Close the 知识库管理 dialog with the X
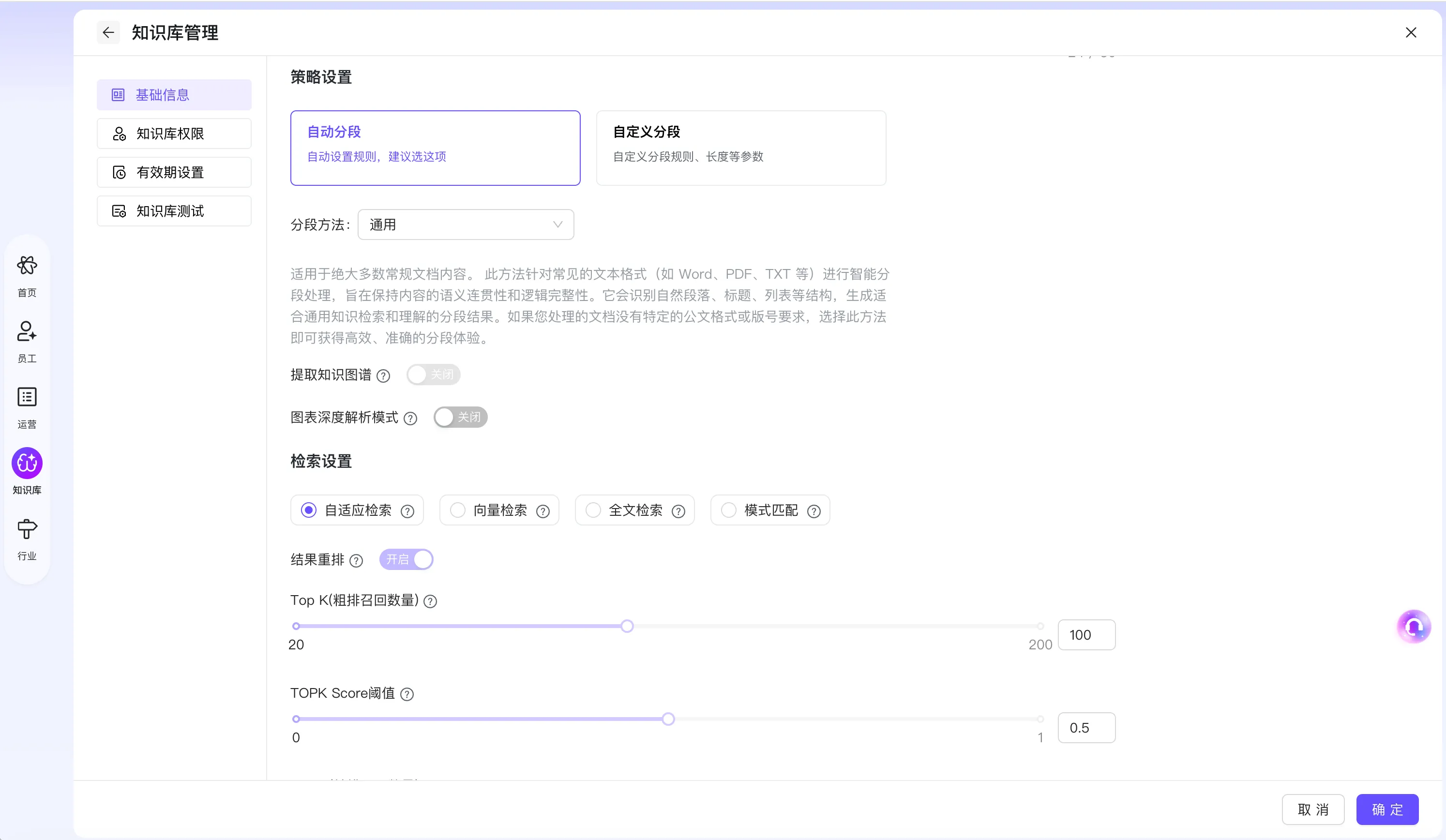This screenshot has width=1446, height=840. (x=1411, y=33)
